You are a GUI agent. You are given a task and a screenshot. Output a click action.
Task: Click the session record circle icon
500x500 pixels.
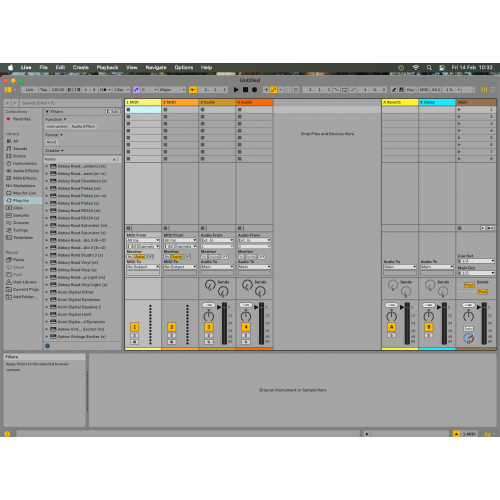296,90
